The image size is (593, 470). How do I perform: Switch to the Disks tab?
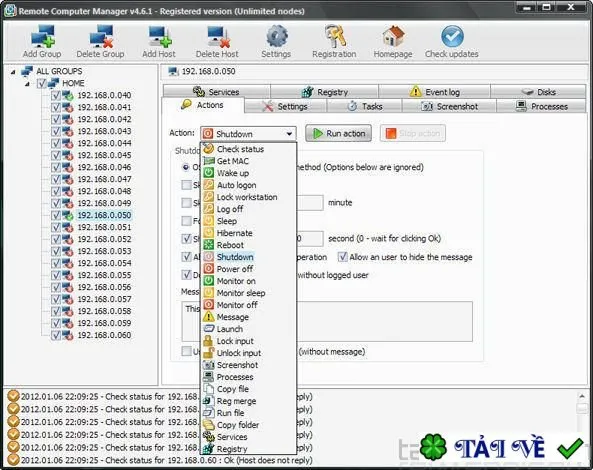(x=538, y=92)
